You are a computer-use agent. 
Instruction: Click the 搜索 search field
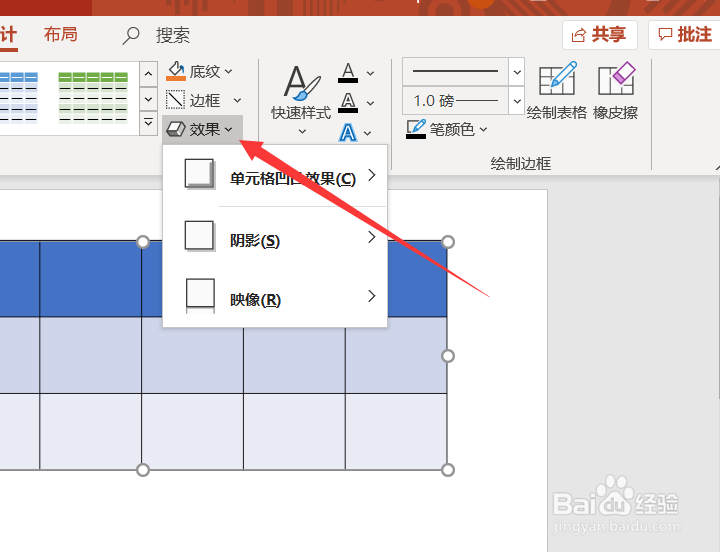click(173, 35)
